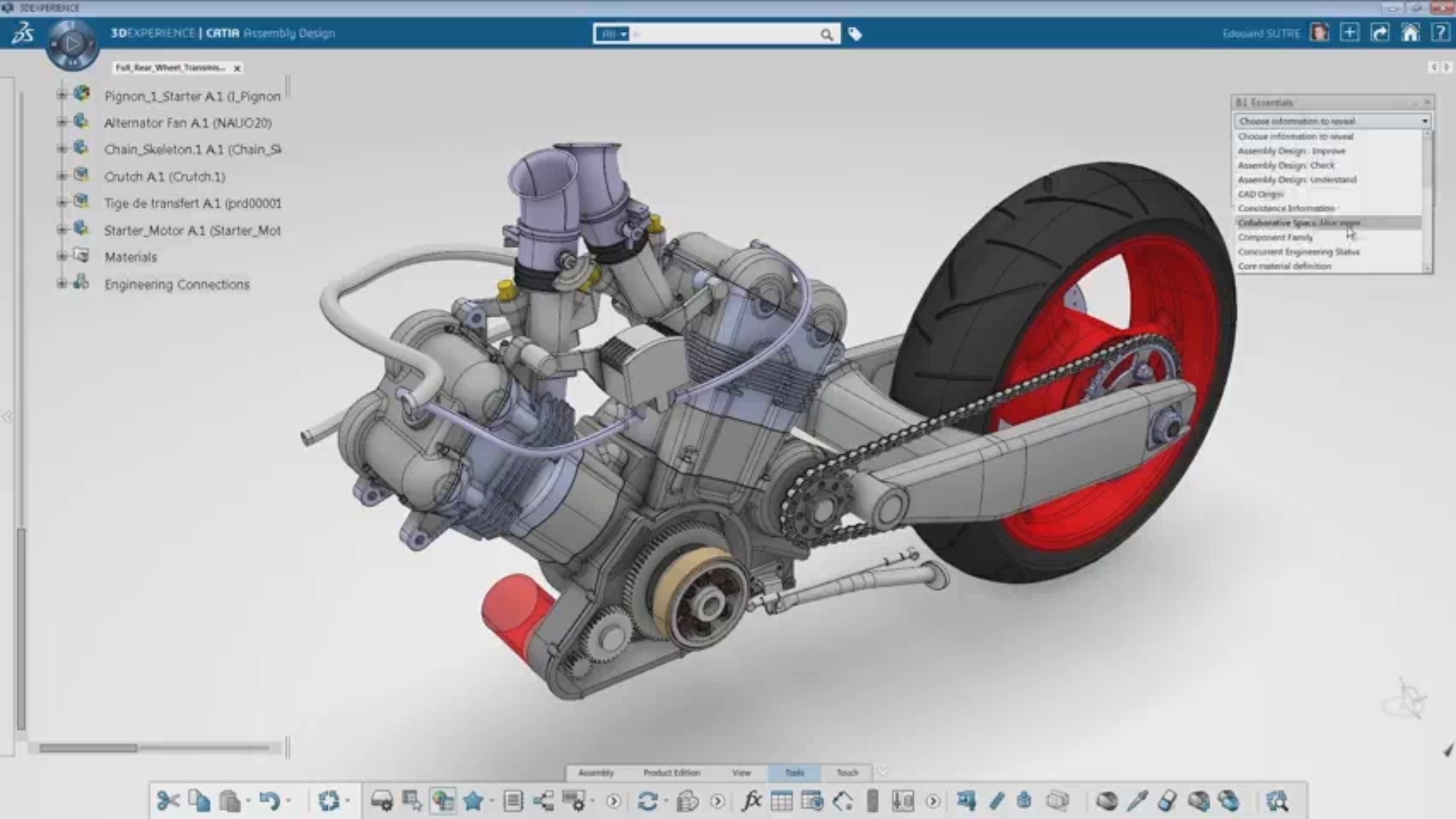
Task: Expand the Starter_Motor A.1 node
Action: pyautogui.click(x=62, y=229)
